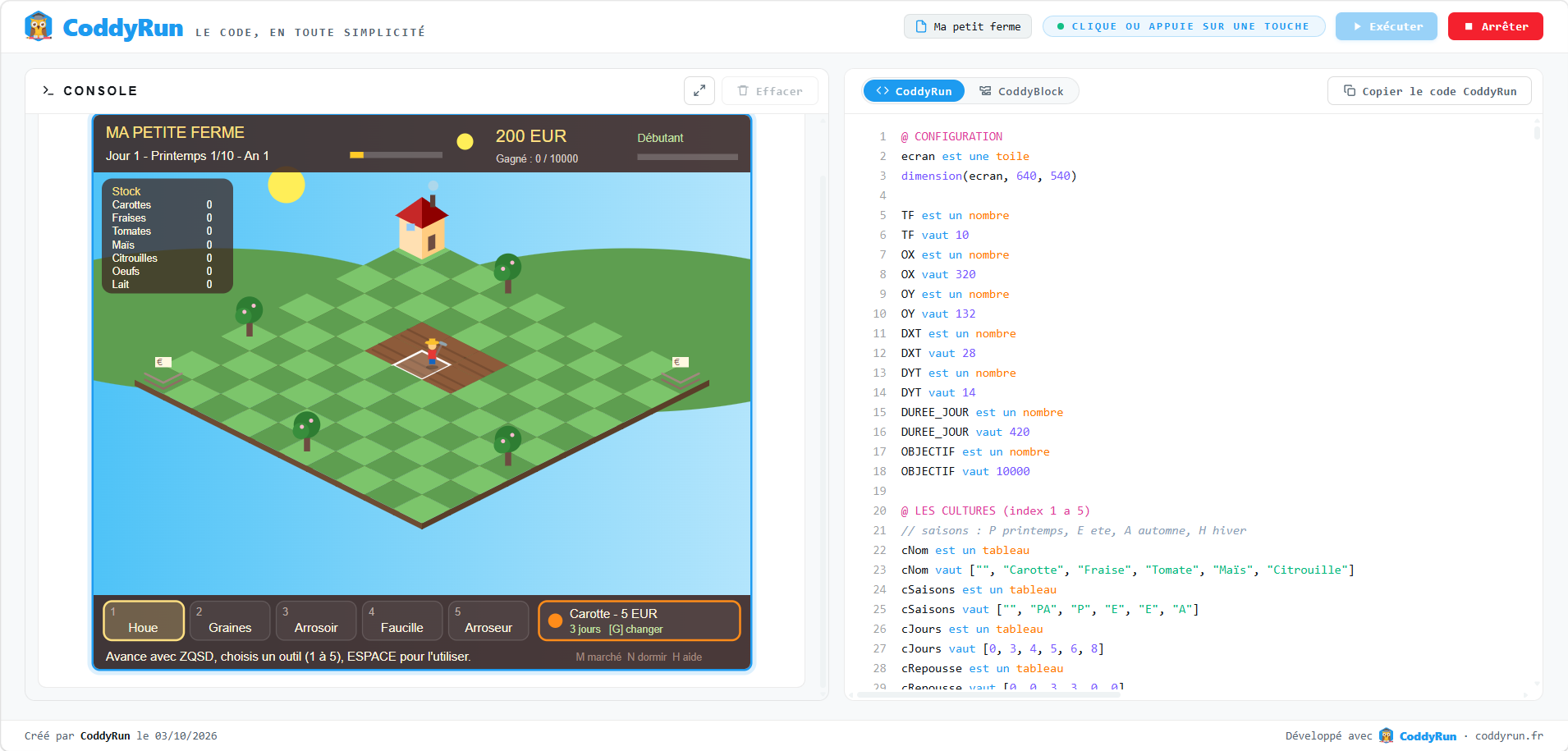Click the 'MA PETITE FERME' game title
The width and height of the screenshot is (1568, 751).
tap(175, 132)
